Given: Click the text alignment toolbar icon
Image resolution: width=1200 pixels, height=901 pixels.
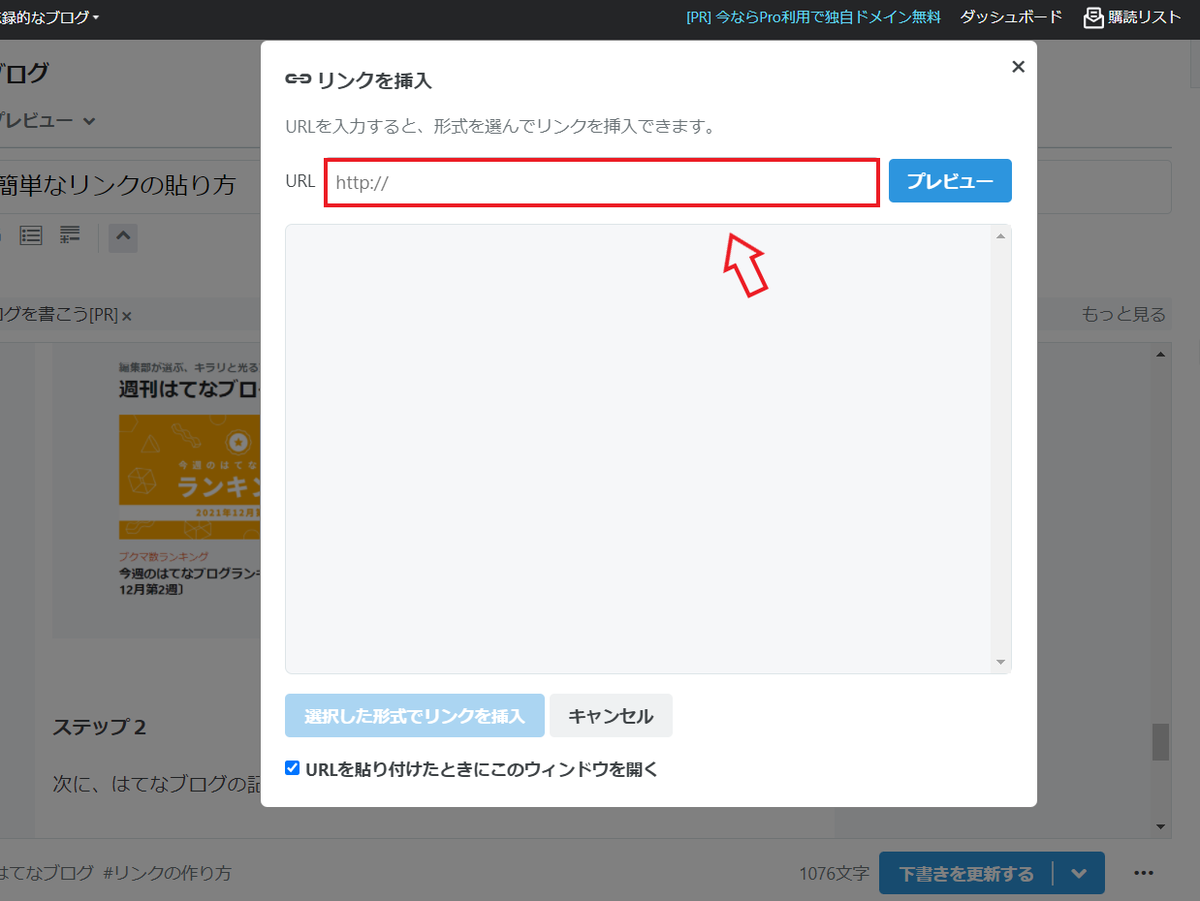Looking at the screenshot, I should pyautogui.click(x=70, y=236).
